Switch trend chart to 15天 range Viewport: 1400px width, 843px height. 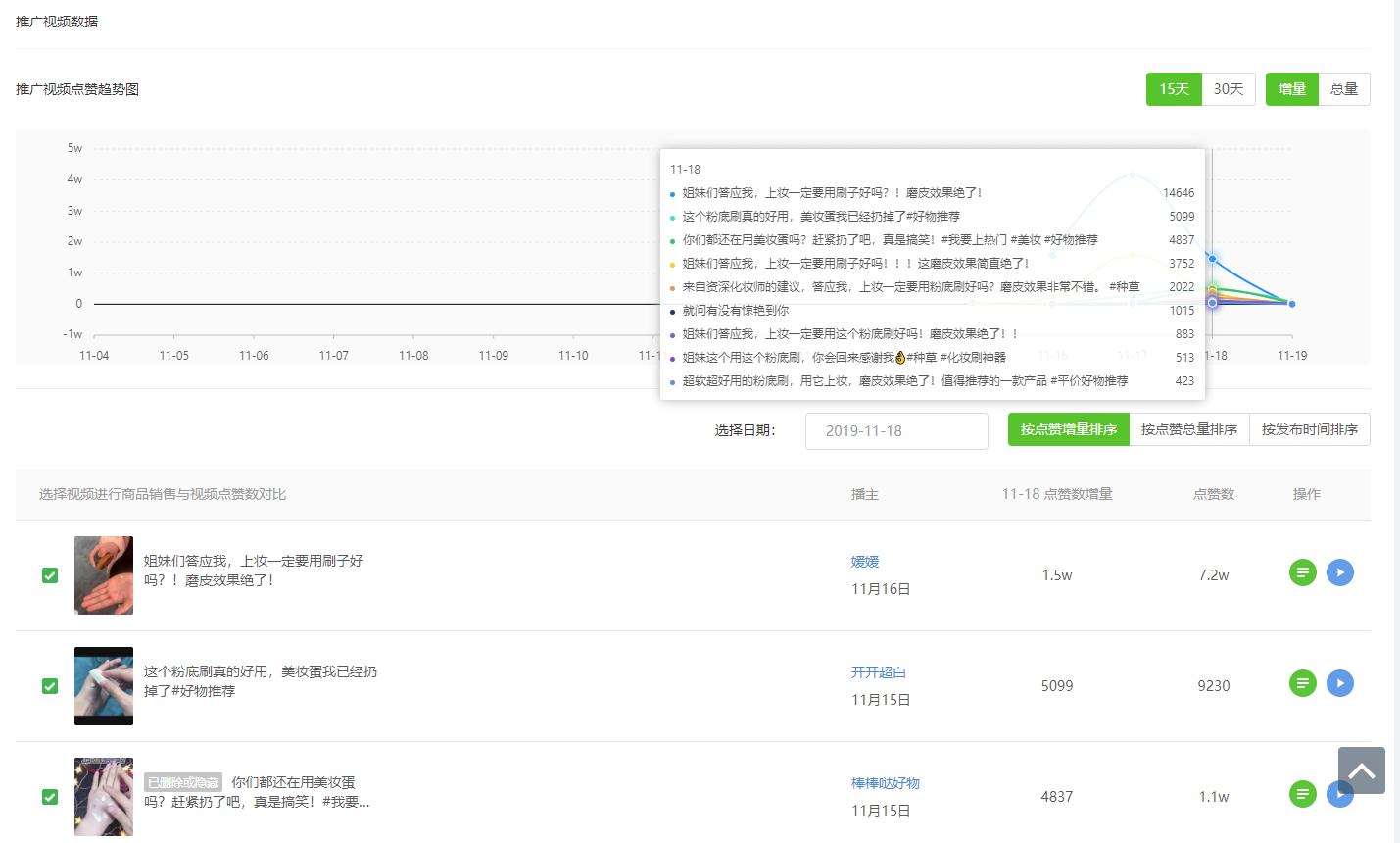pyautogui.click(x=1174, y=89)
